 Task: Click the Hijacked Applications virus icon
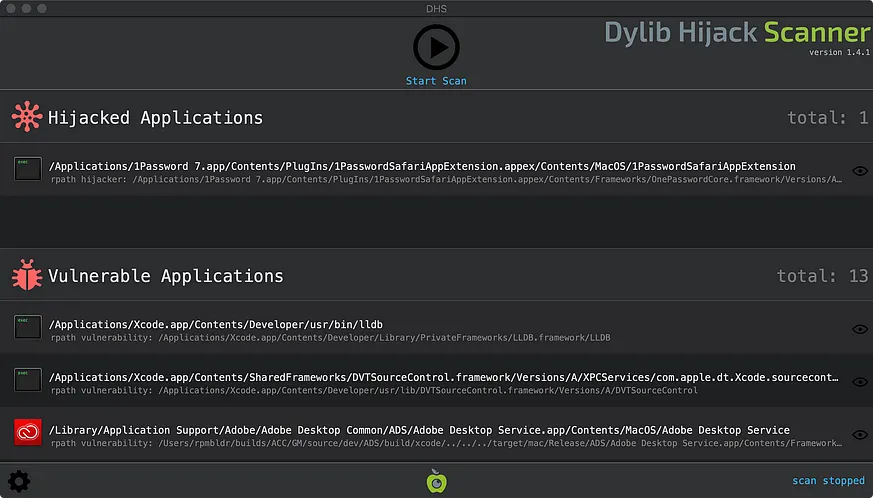click(x=27, y=116)
